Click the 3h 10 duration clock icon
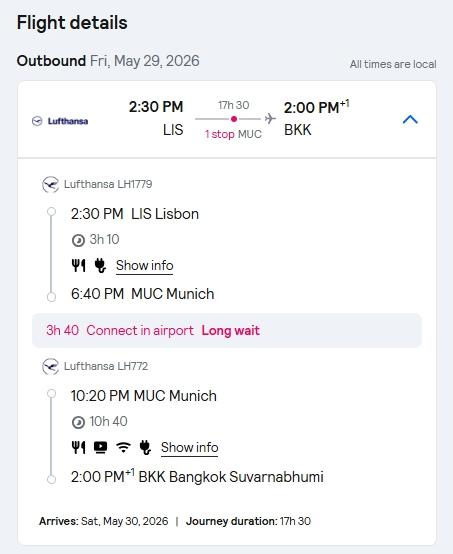This screenshot has height=554, width=453. 78,240
